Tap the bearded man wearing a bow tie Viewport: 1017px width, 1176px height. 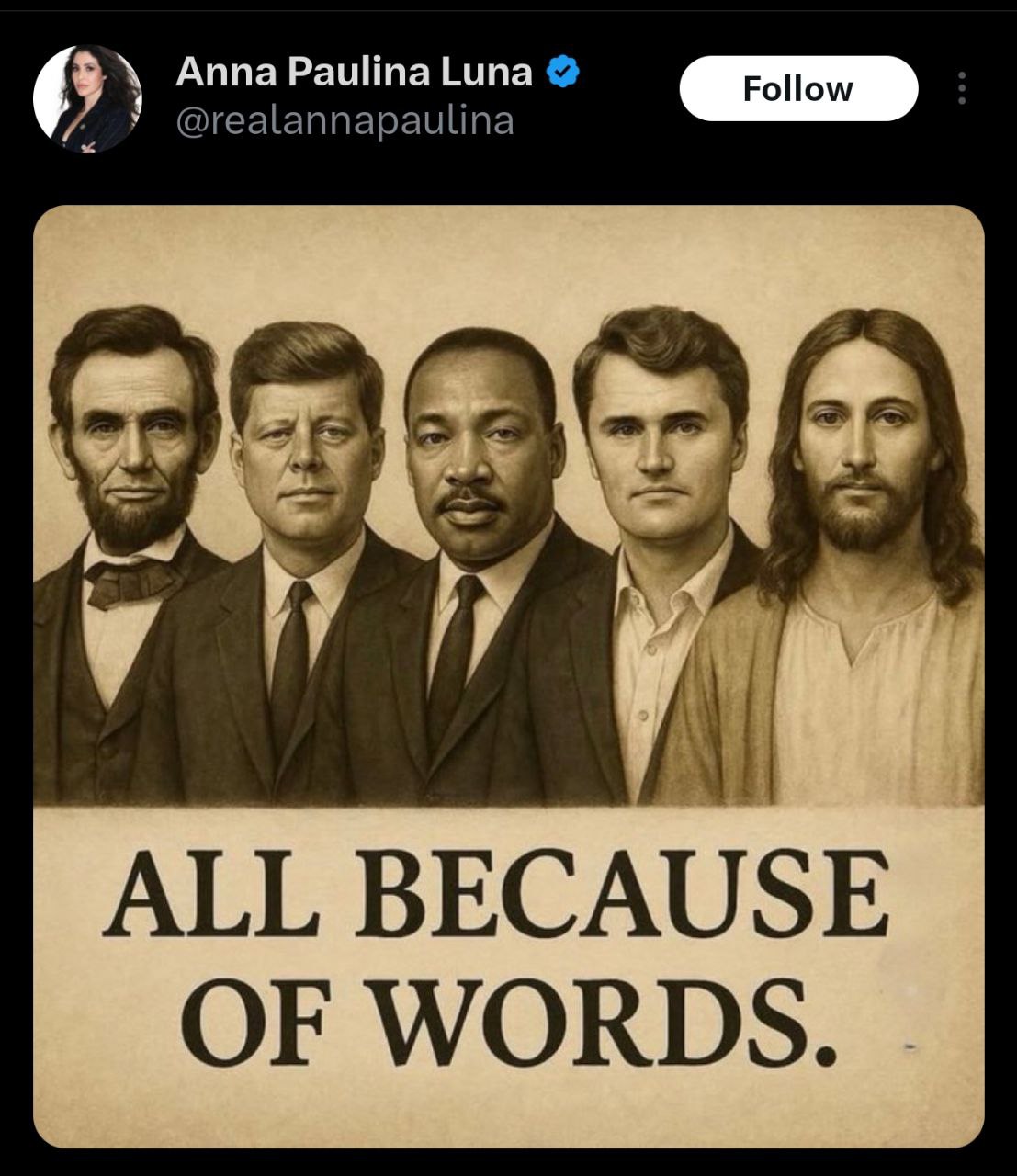click(129, 551)
